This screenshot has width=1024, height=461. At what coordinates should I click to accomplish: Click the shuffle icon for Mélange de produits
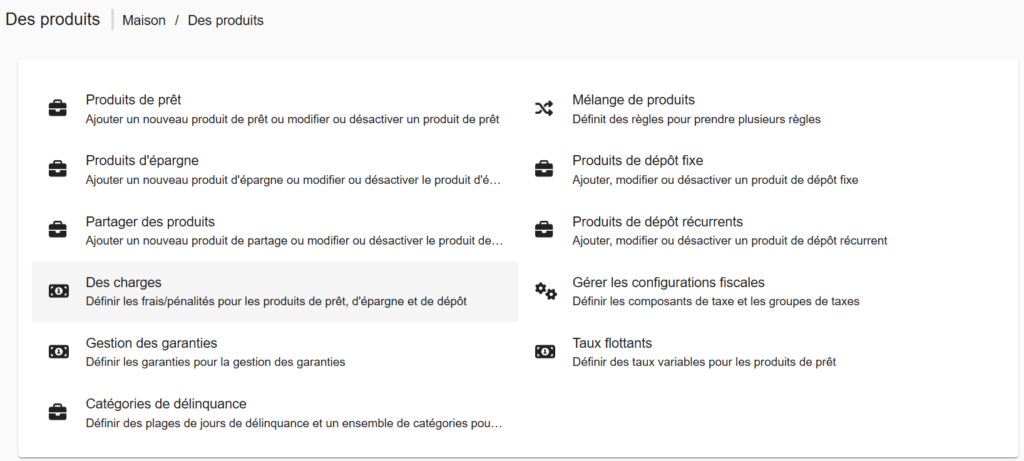(x=544, y=109)
